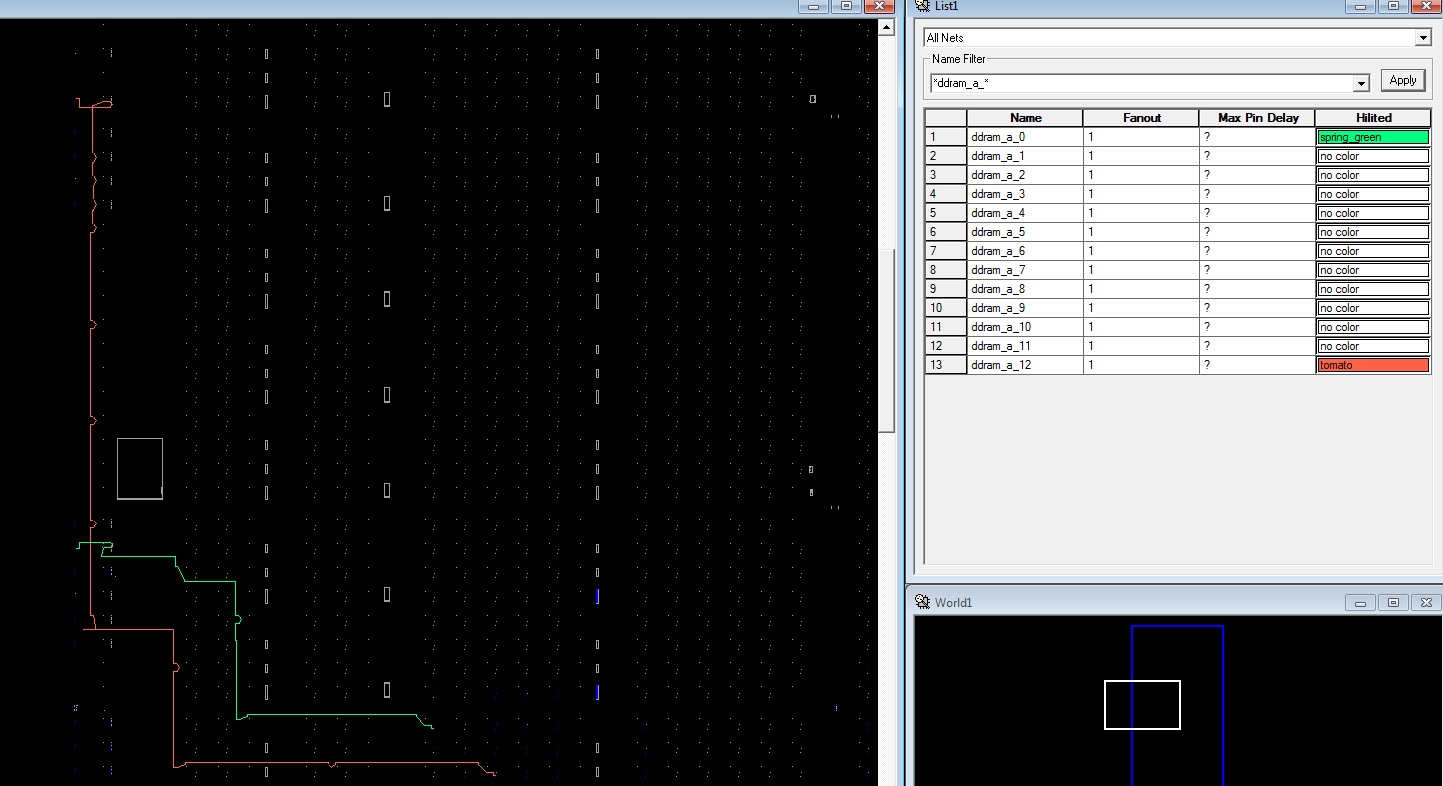Set highlight color for ddram_a_11 row
The height and width of the screenshot is (786, 1443).
(x=1373, y=346)
